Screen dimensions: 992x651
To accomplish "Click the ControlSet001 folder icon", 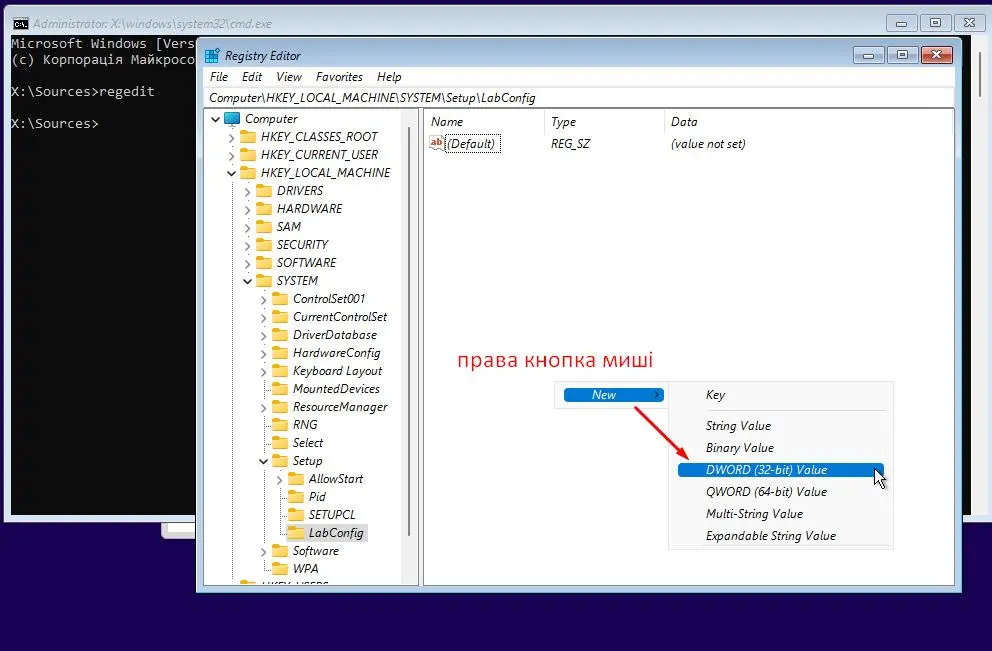I will [x=280, y=299].
